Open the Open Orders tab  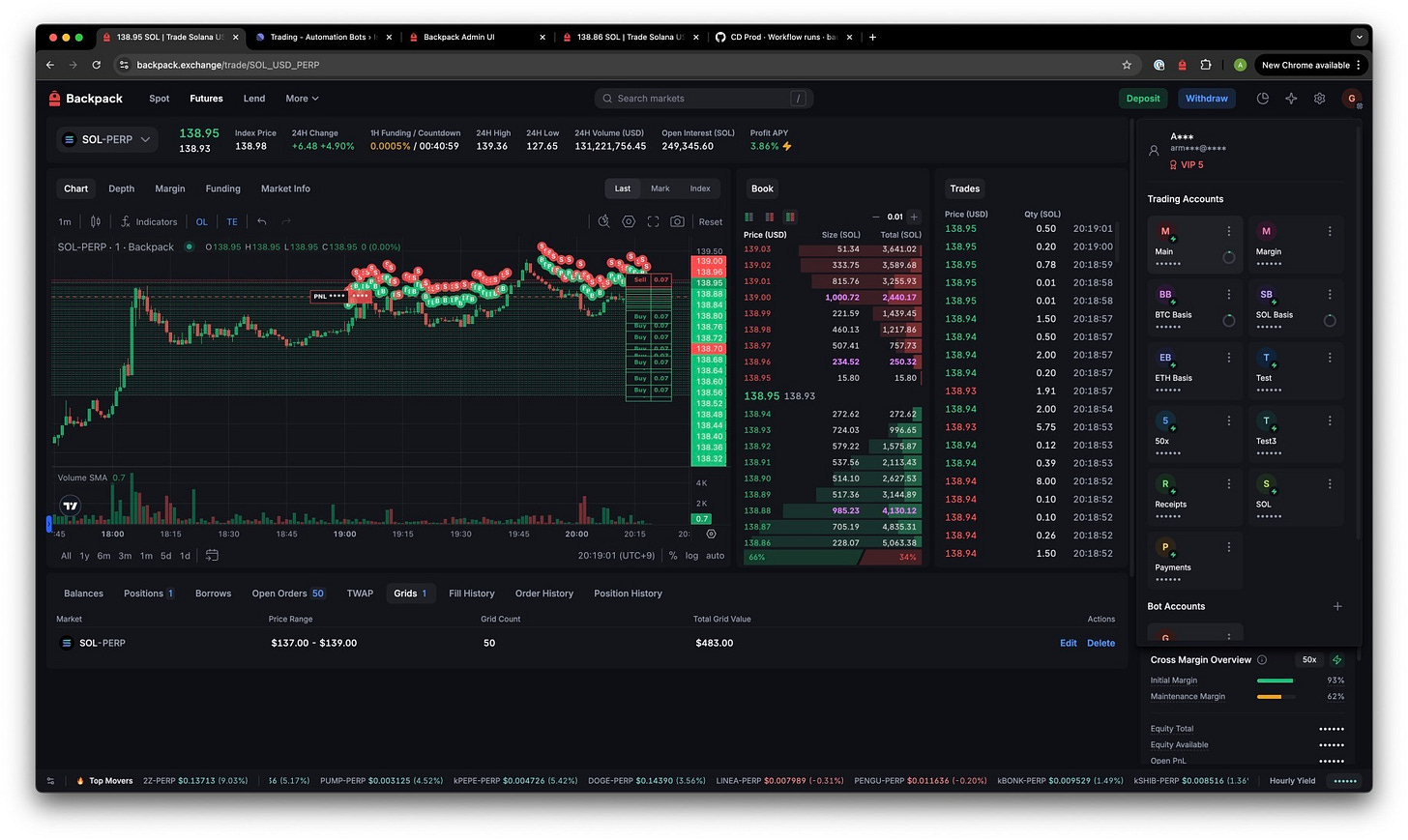(x=288, y=594)
